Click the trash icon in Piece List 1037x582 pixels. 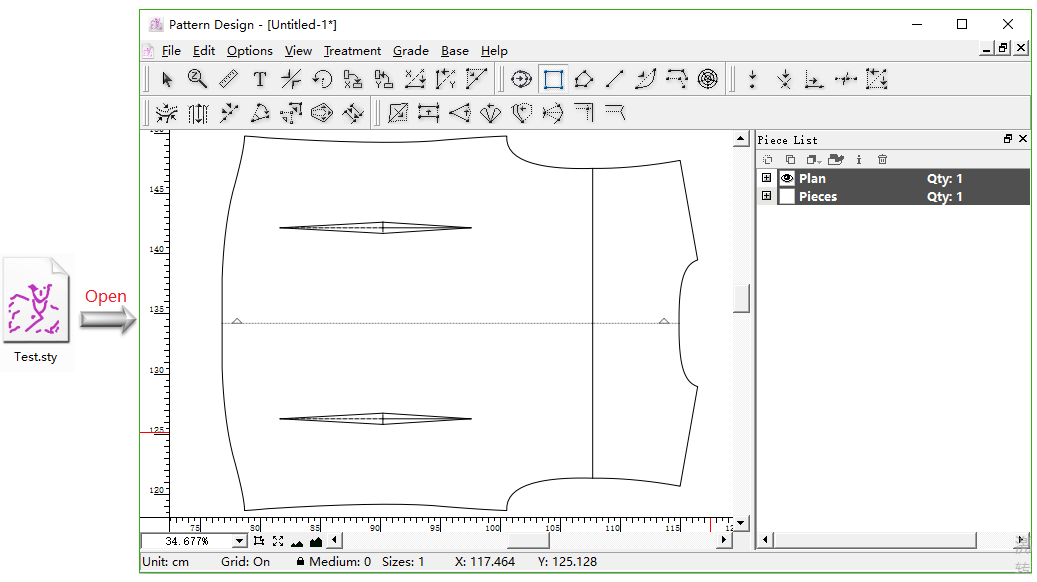pos(882,159)
